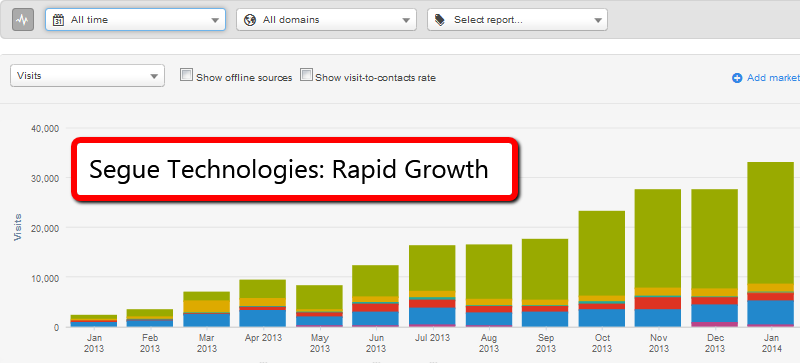Open the Visits metric dropdown
This screenshot has height=363, width=800.
coord(87,76)
